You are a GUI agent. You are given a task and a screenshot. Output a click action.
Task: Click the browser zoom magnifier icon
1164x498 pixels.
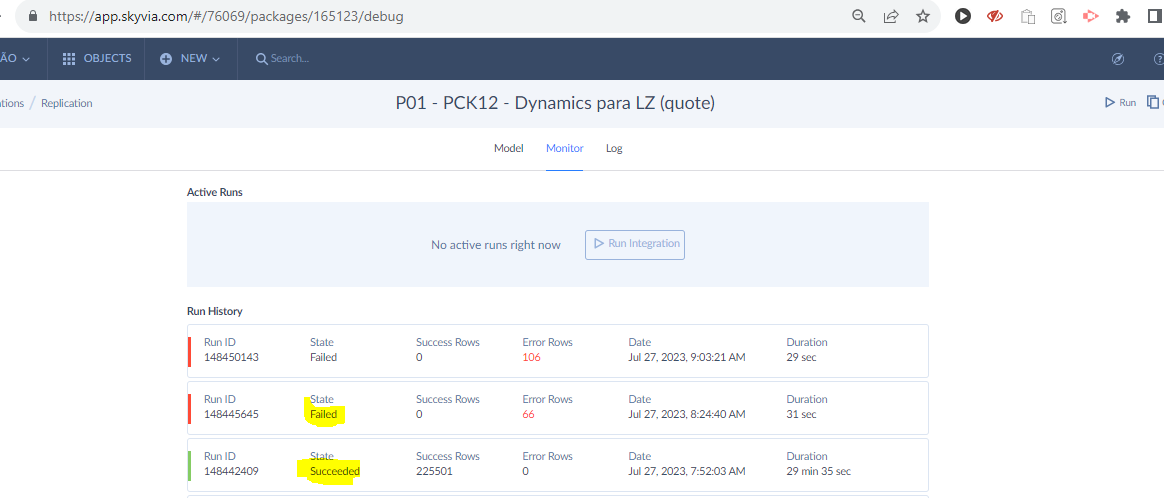[859, 16]
